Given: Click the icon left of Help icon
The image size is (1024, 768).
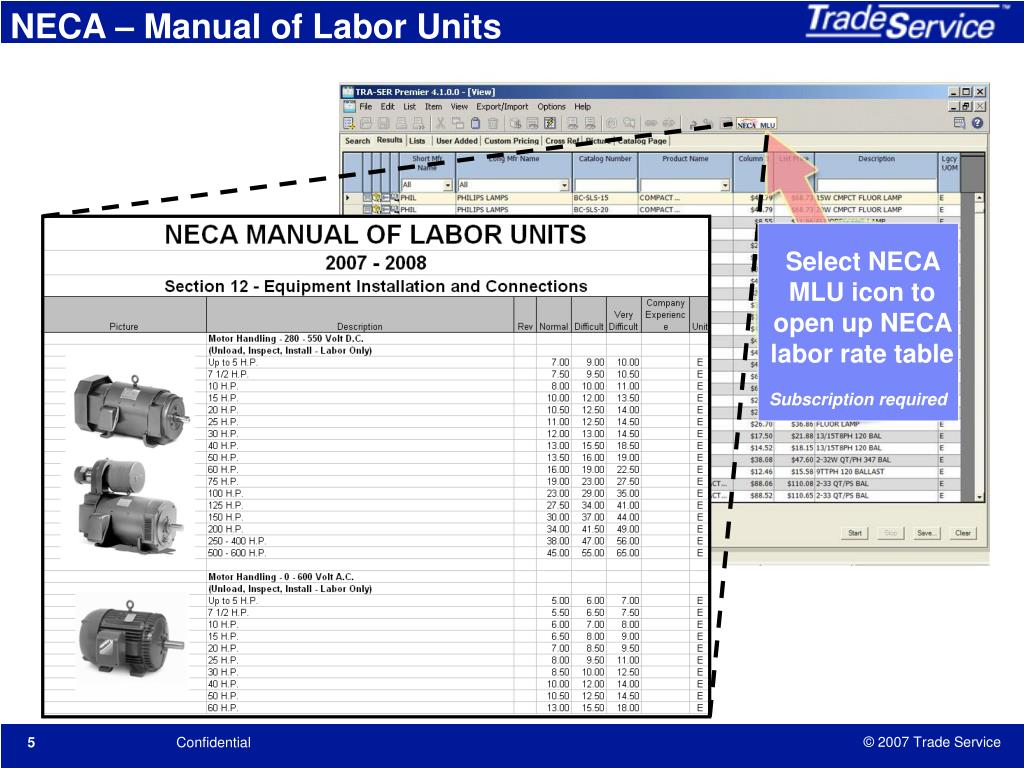Looking at the screenshot, I should pyautogui.click(x=959, y=123).
